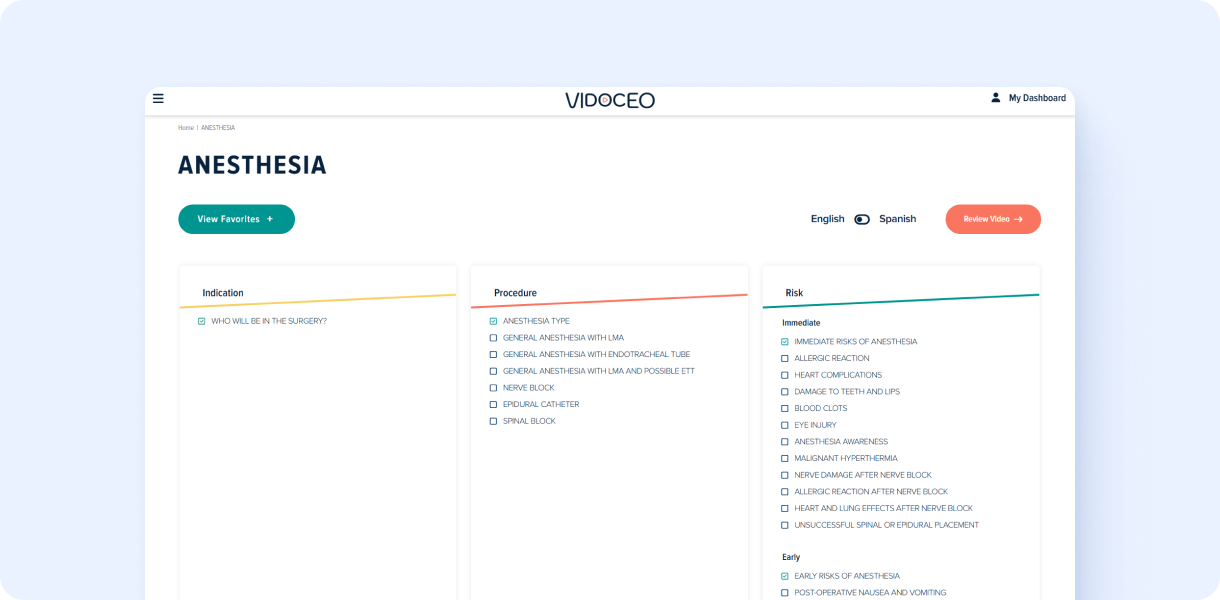Check the Spinal Block checkbox
This screenshot has width=1220, height=600.
pyautogui.click(x=493, y=421)
